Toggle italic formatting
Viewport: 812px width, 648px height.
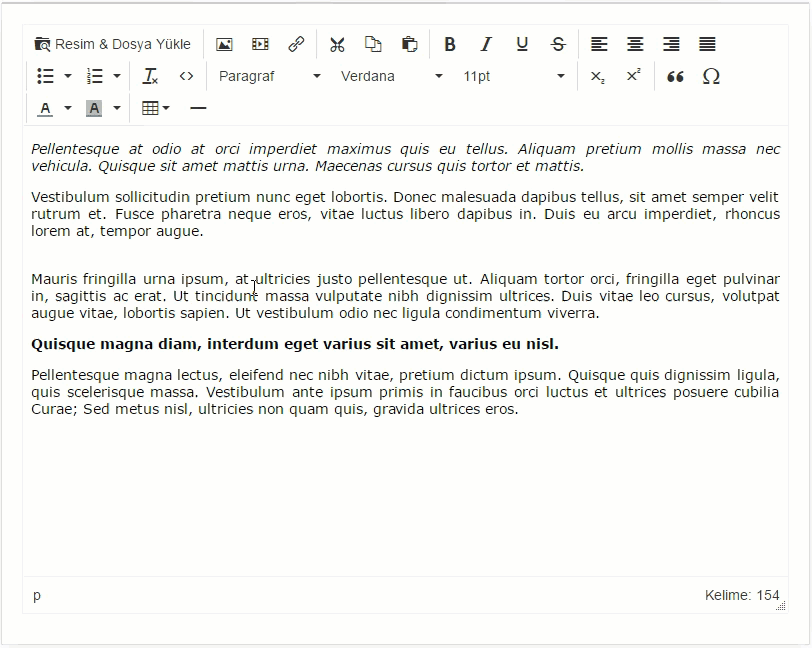pyautogui.click(x=486, y=44)
